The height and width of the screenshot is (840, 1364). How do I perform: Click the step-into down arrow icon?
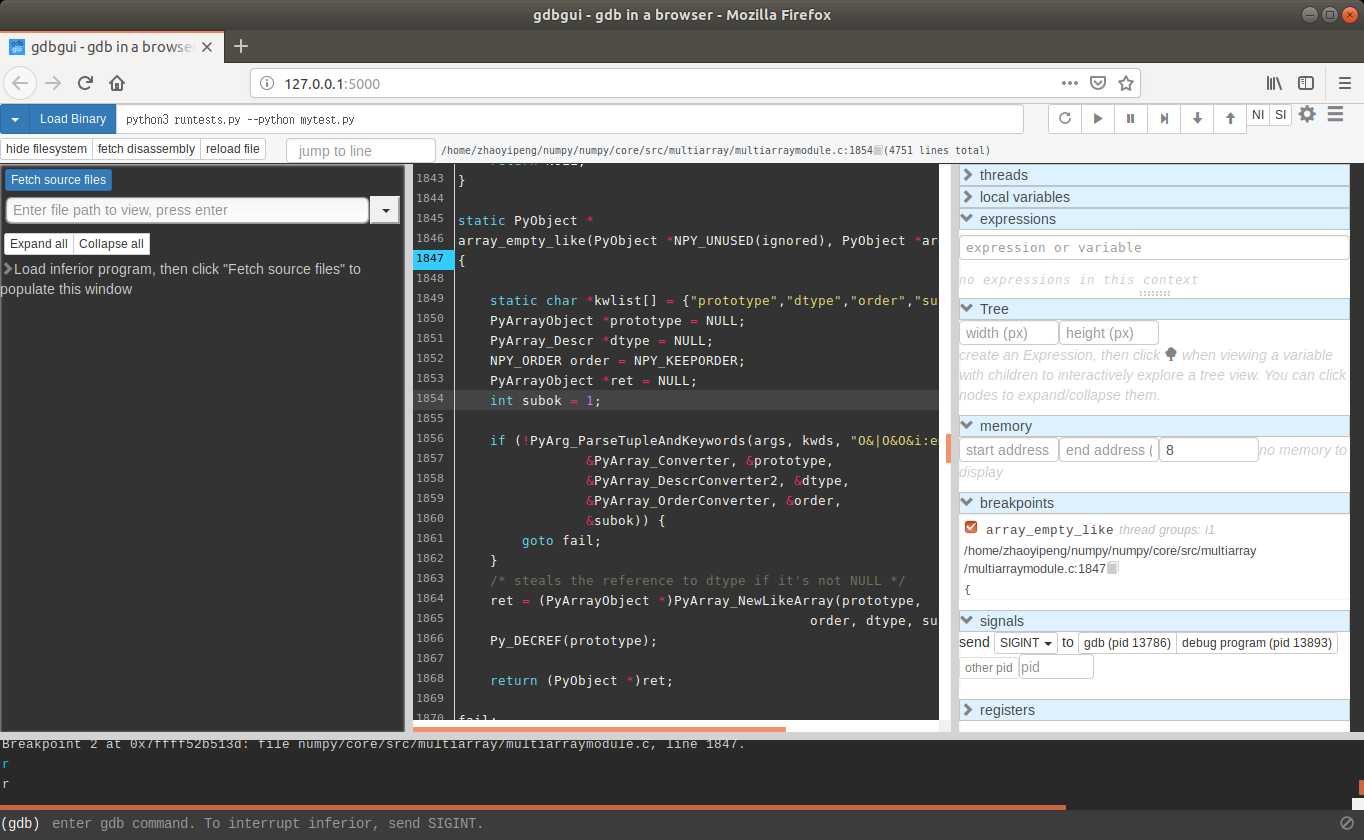tap(1197, 118)
